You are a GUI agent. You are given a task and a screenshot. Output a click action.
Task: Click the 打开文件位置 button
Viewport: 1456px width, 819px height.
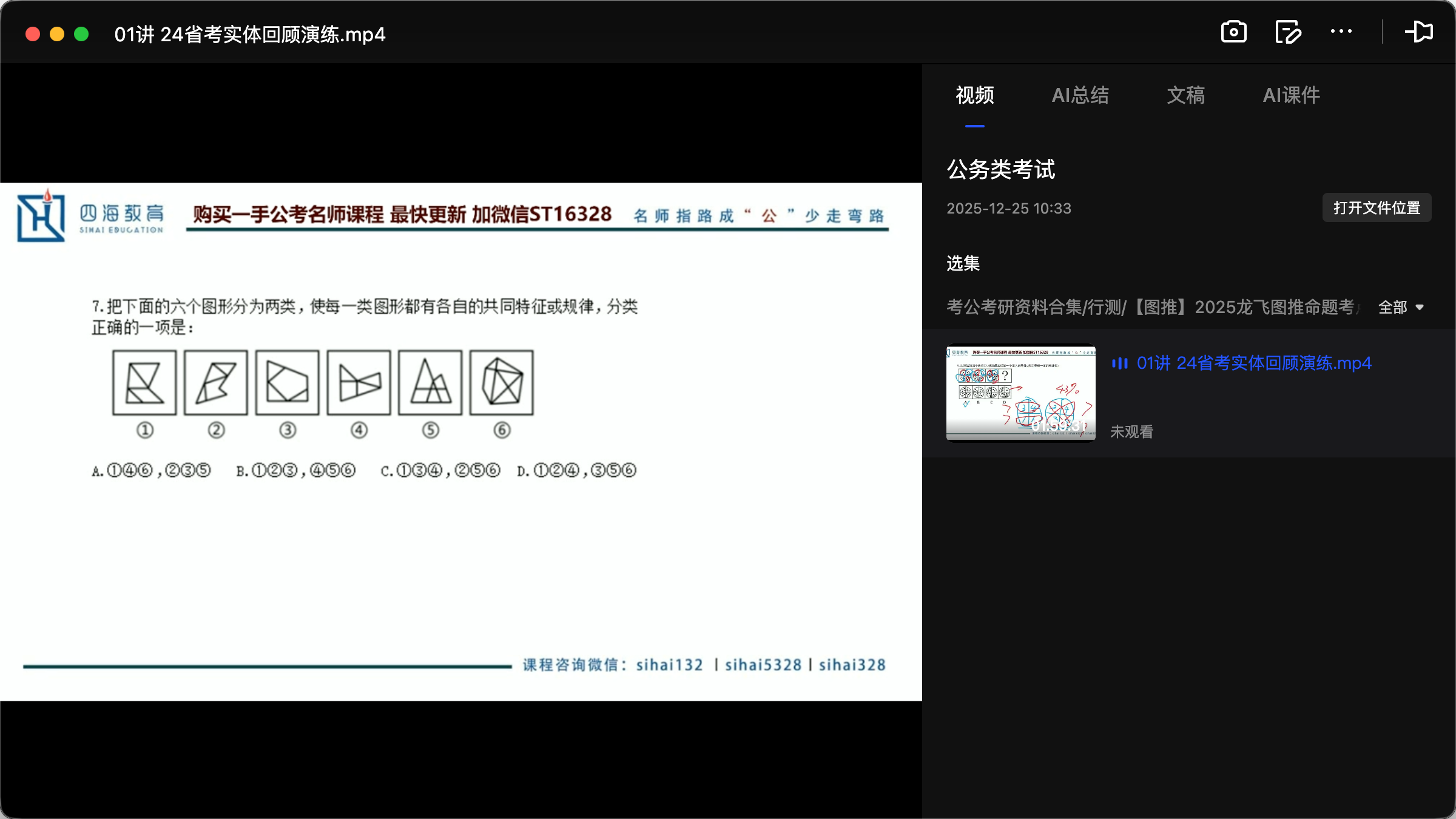(x=1376, y=207)
